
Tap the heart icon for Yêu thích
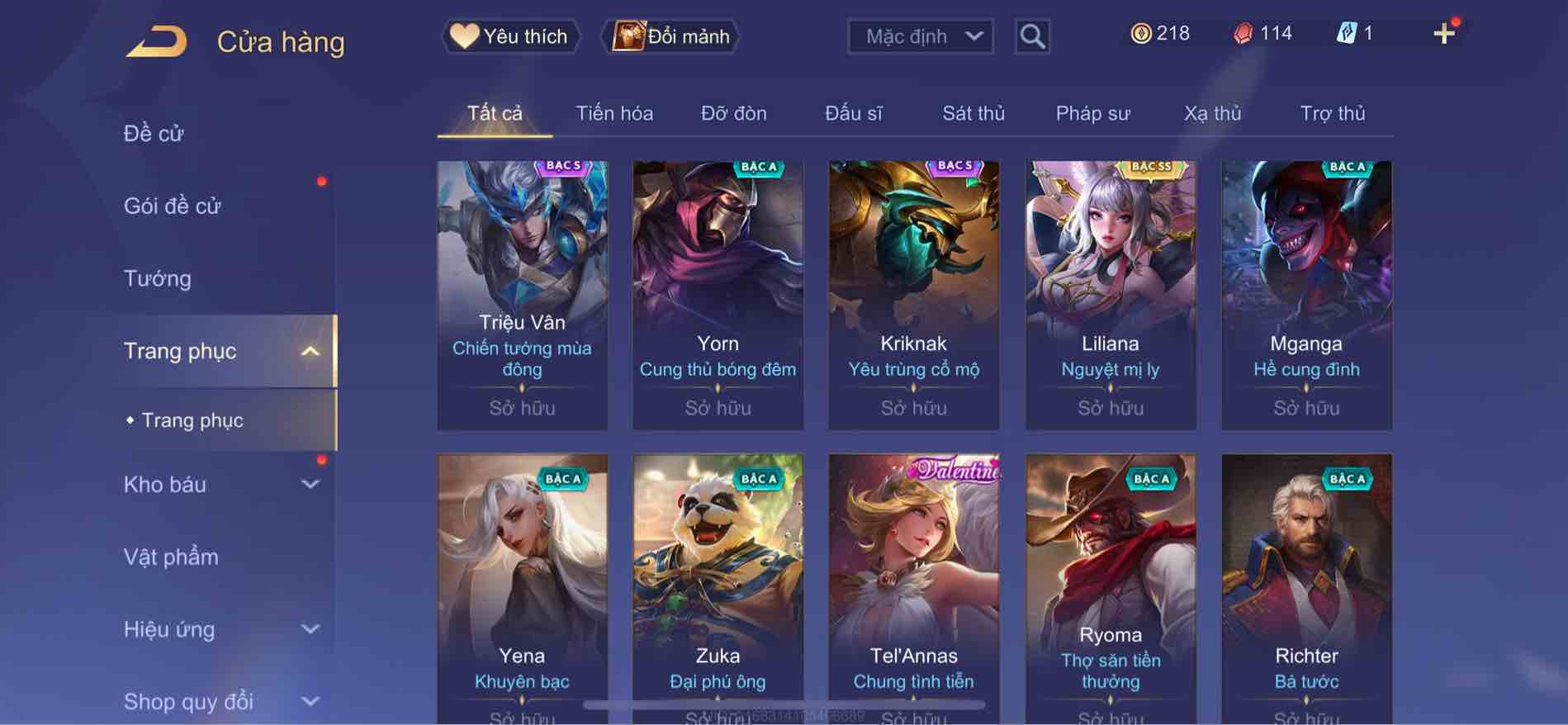[464, 36]
